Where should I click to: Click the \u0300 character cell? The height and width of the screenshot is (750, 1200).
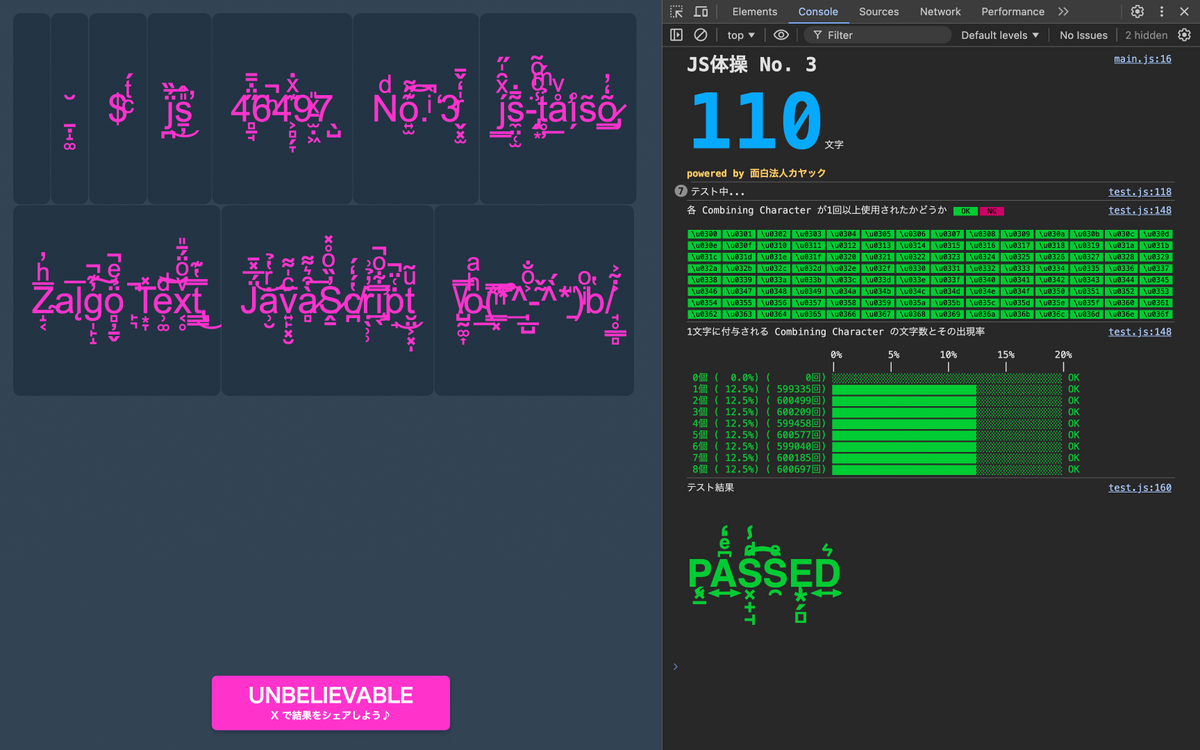[x=704, y=234]
